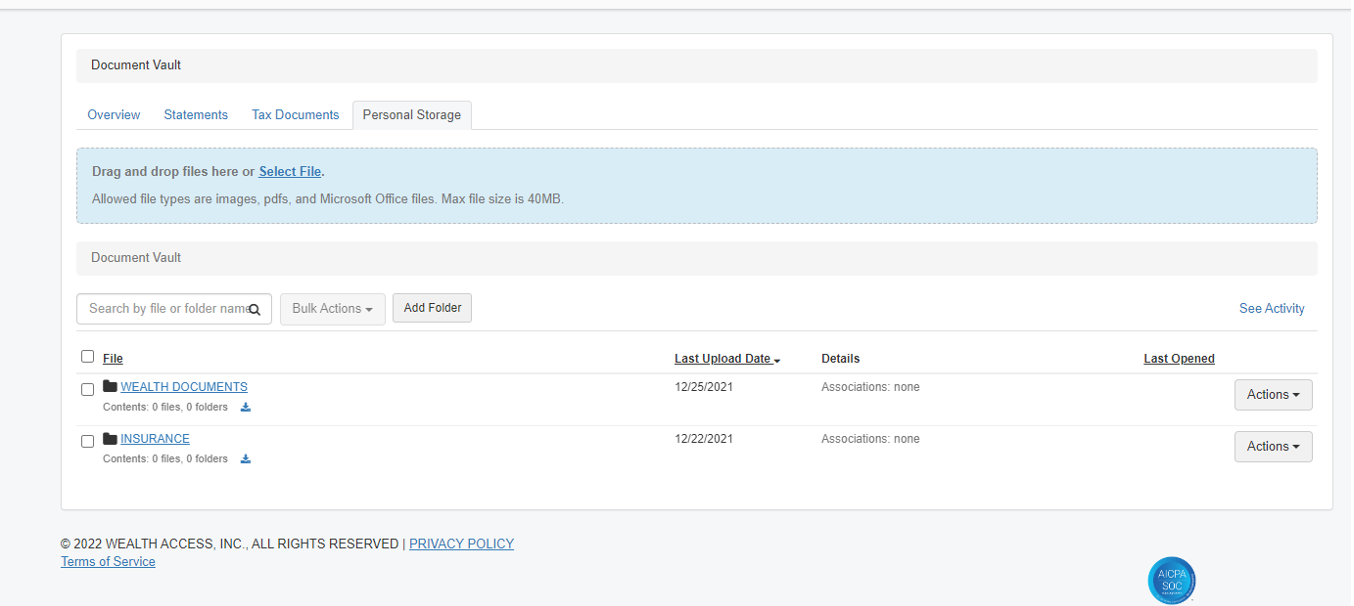Open the INSURANCE folder link

click(x=155, y=439)
